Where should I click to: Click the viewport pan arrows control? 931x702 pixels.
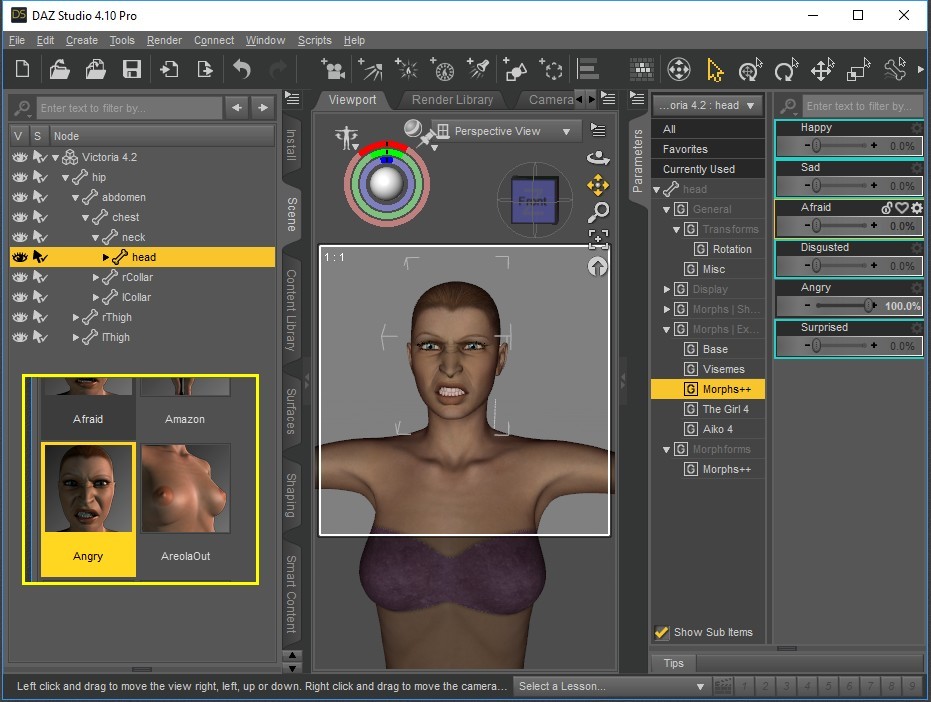(x=598, y=185)
